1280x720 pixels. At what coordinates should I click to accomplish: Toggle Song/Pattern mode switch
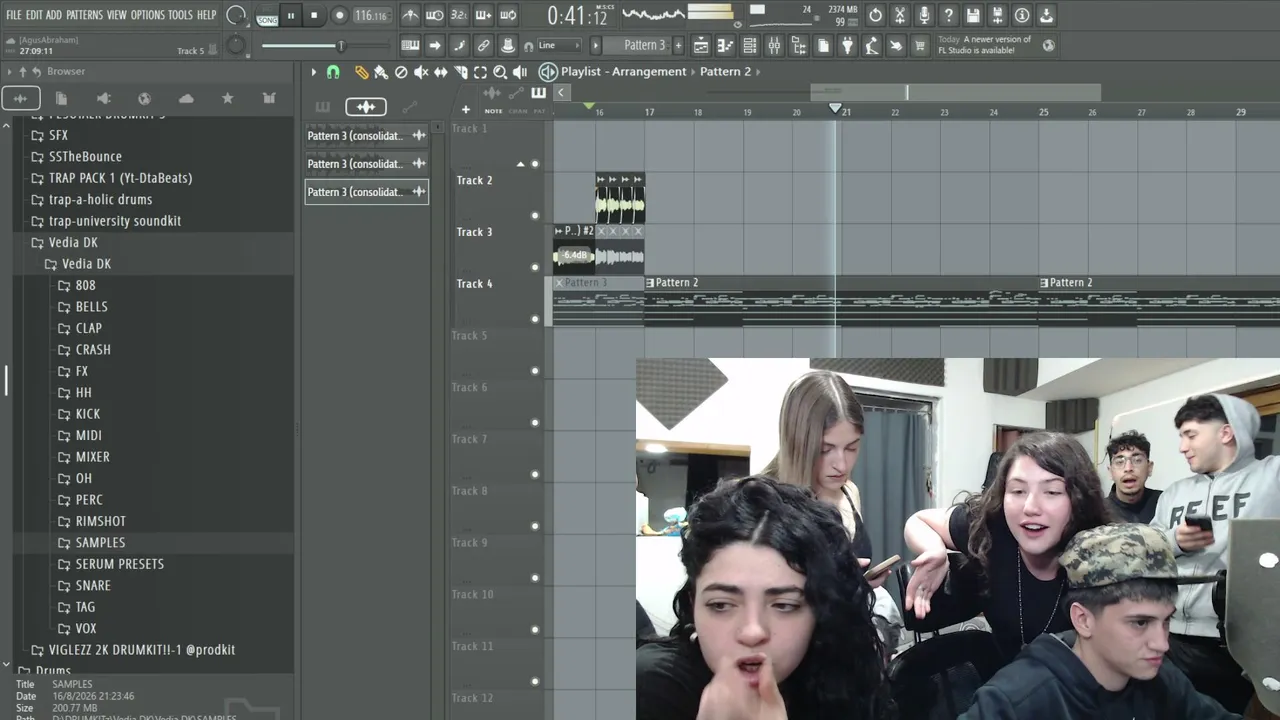tap(267, 16)
